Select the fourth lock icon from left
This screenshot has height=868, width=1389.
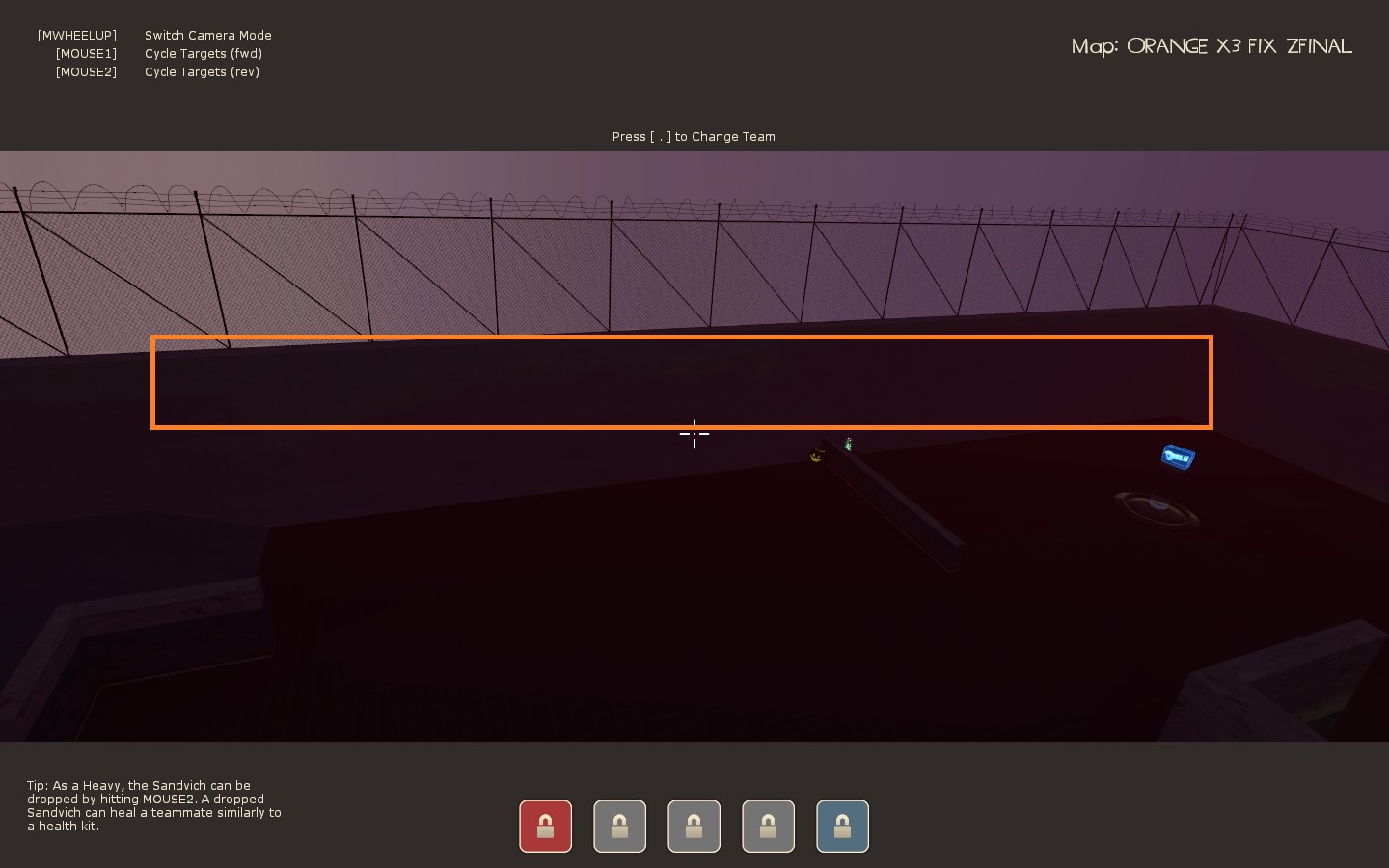tap(768, 827)
